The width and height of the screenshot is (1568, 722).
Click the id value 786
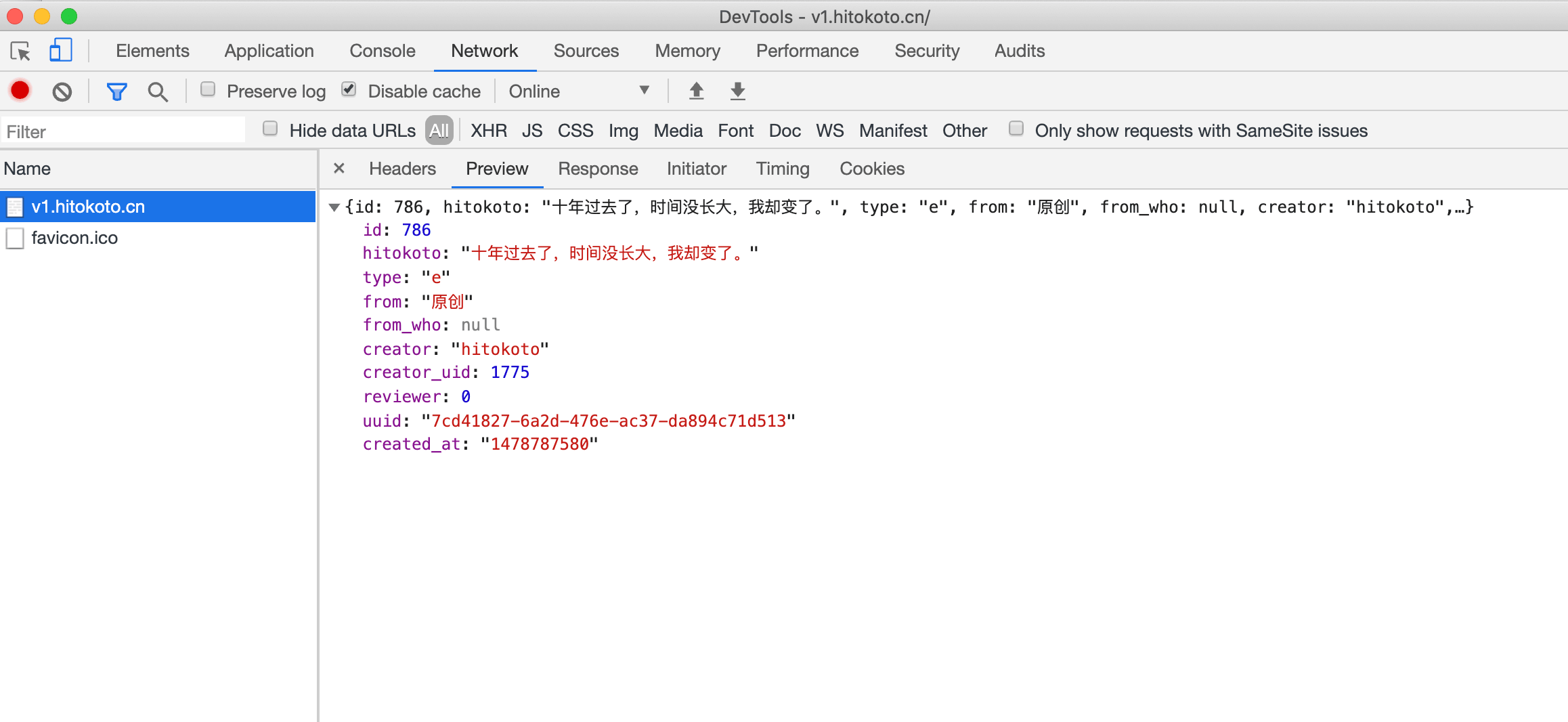(416, 230)
